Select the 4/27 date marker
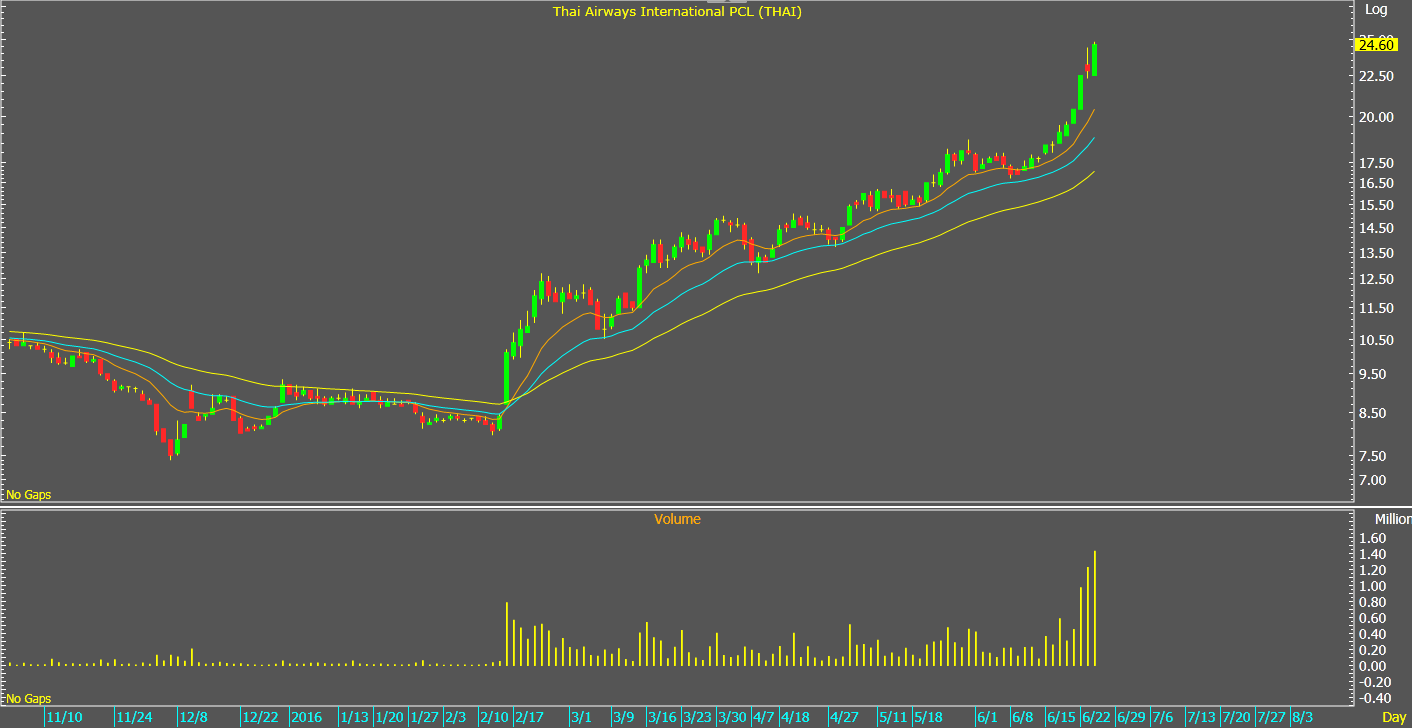Image resolution: width=1412 pixels, height=728 pixels. (845, 718)
